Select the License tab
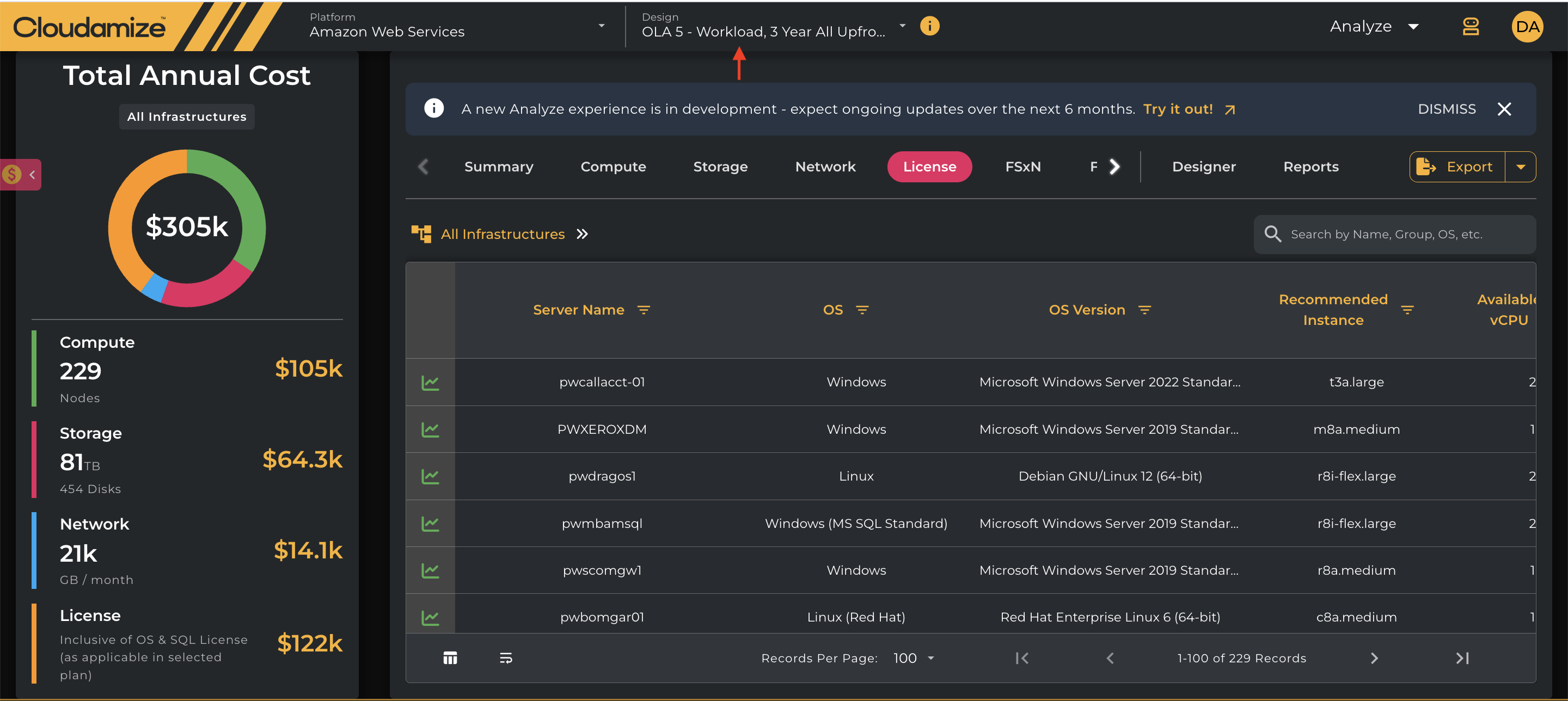 (x=929, y=167)
